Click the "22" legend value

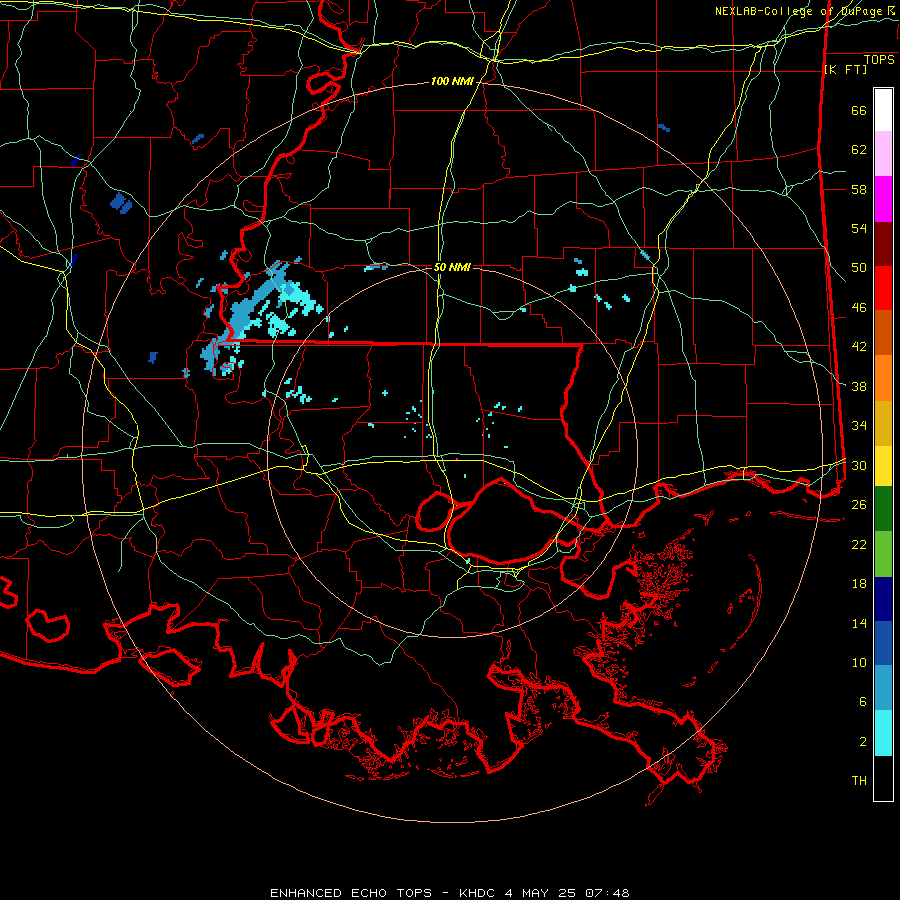859,544
